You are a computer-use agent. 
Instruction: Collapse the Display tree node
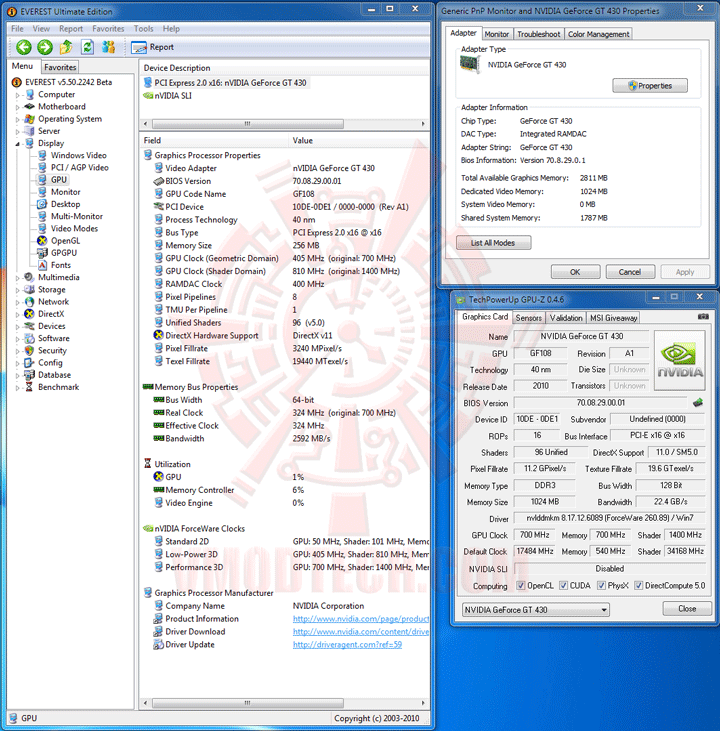[17, 144]
